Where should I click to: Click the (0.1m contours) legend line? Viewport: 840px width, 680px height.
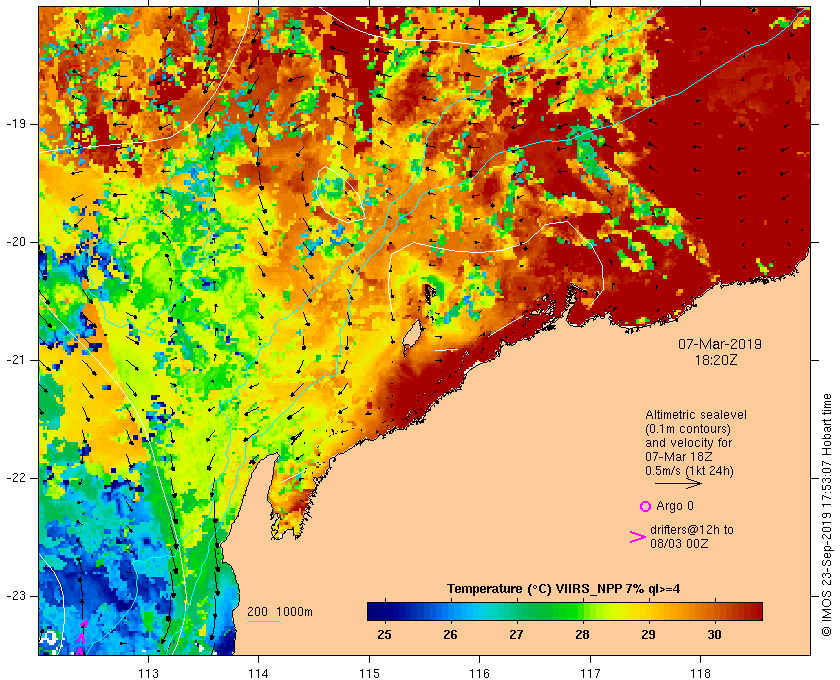(x=688, y=429)
